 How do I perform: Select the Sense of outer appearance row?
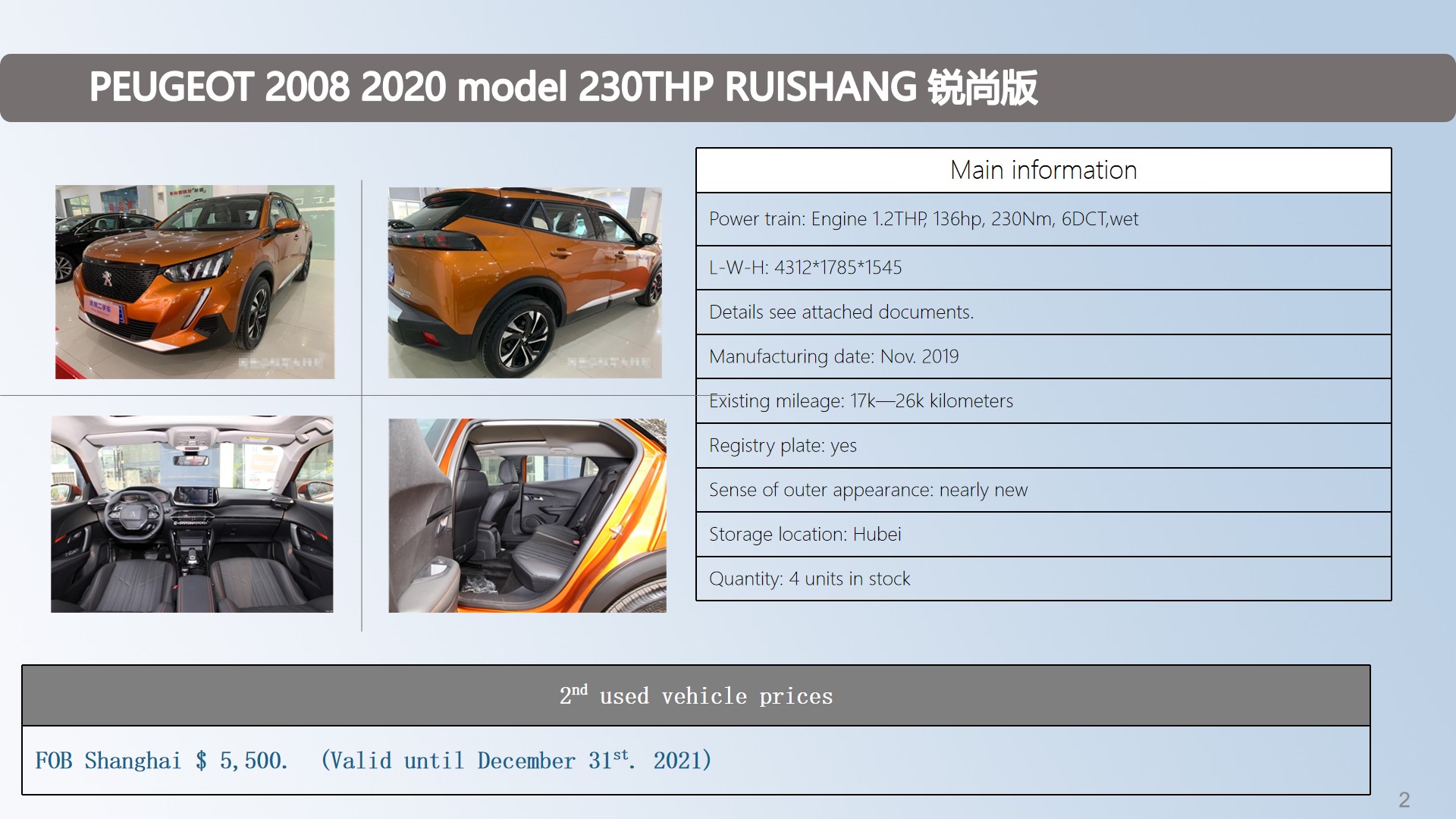tap(868, 490)
